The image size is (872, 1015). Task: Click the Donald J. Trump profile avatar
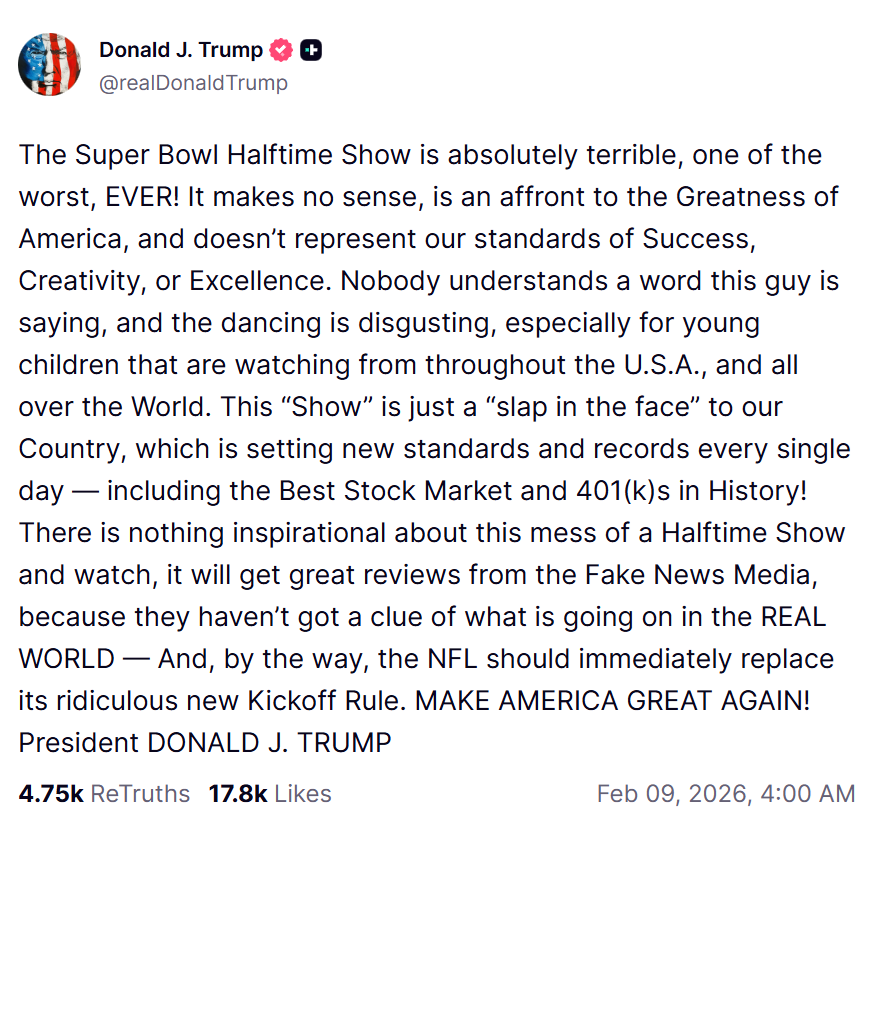point(49,64)
